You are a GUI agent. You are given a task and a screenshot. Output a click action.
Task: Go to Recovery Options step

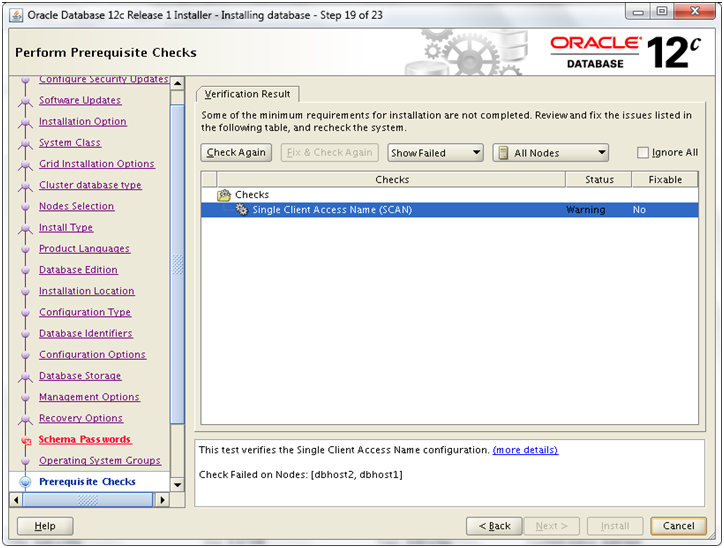click(x=81, y=419)
